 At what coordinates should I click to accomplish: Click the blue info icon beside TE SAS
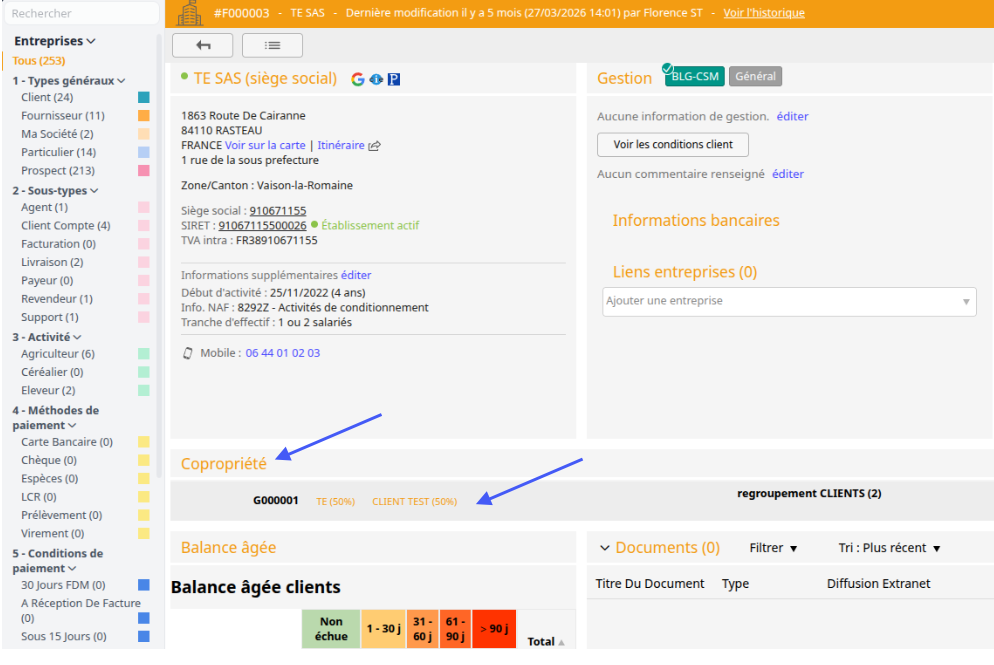[x=376, y=79]
